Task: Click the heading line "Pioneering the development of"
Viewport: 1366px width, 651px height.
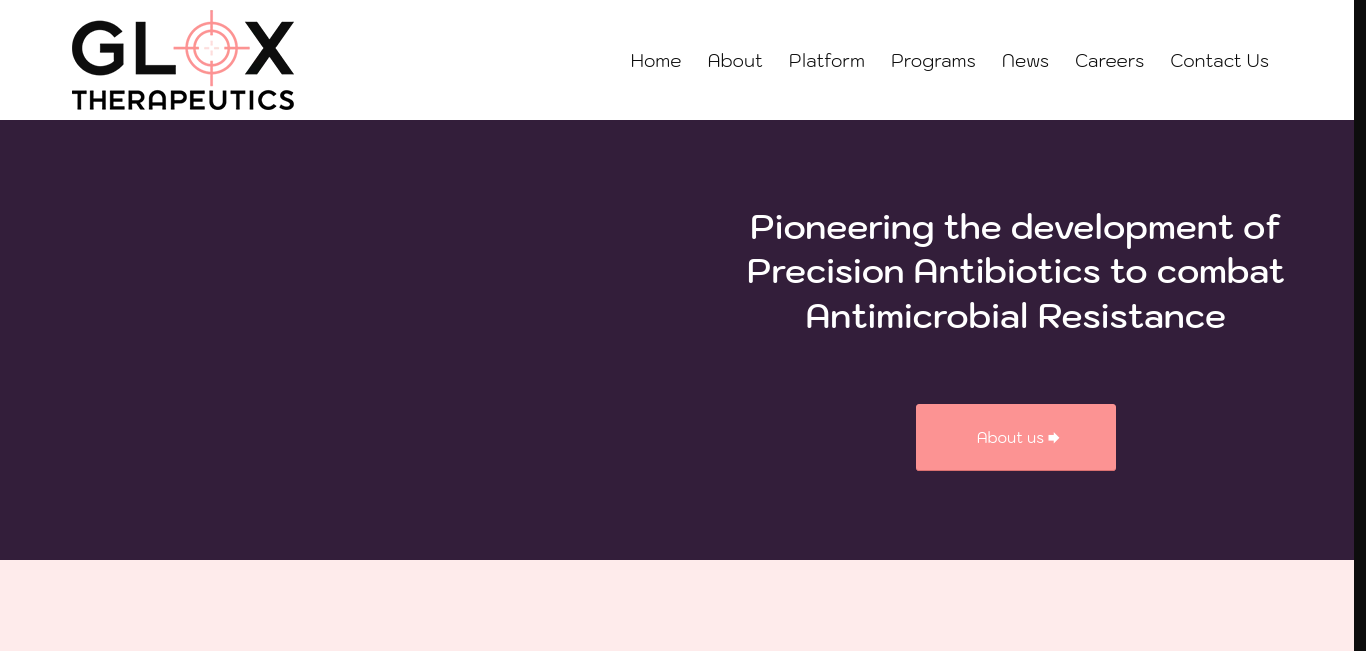Action: coord(1014,228)
